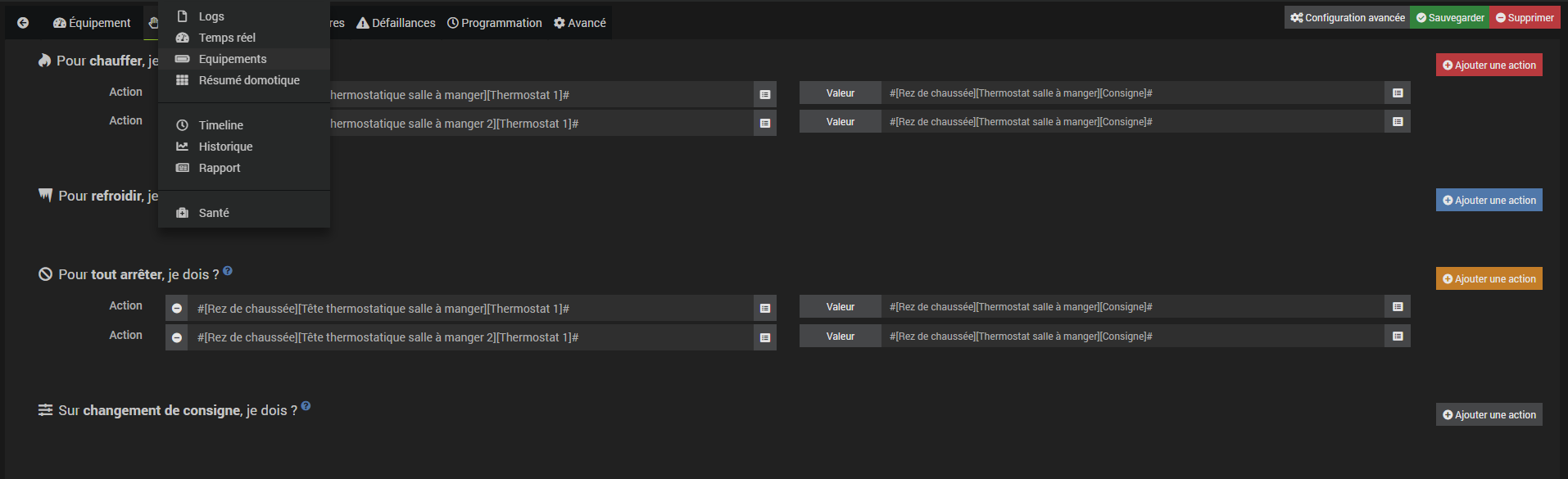This screenshot has width=1568, height=479.
Task: Open the Timeline menu item
Action: coord(220,125)
